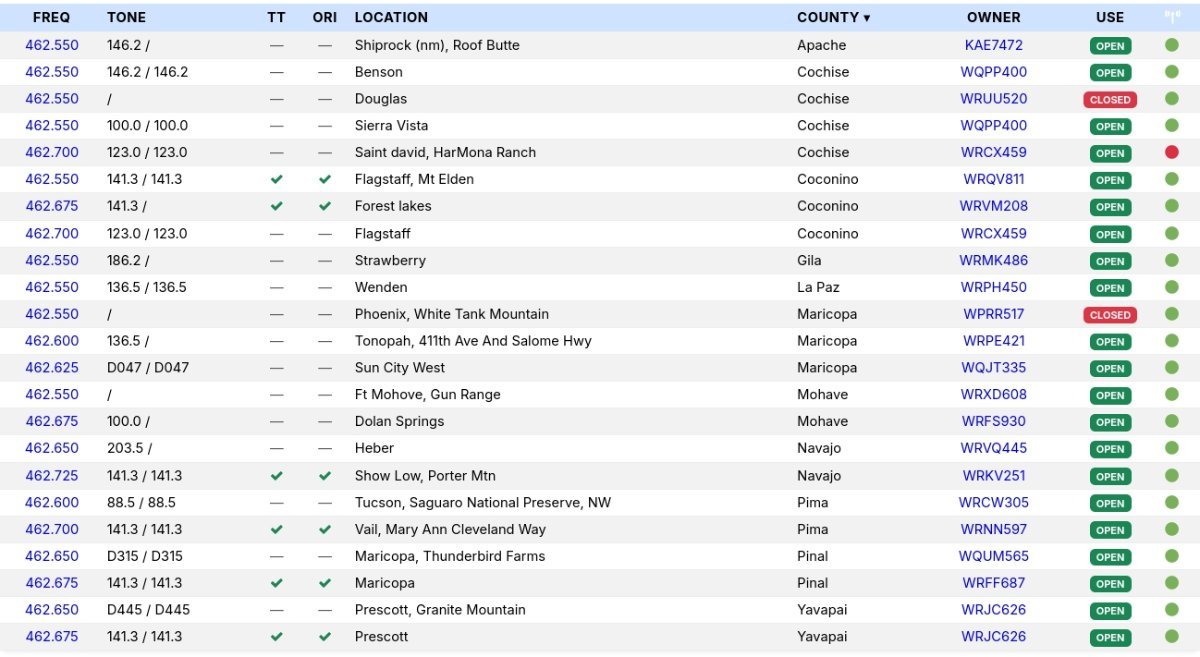Screen dimensions: 1200x657
Task: Click TT checkmark in Maricopa Pinal row
Action: 277,583
